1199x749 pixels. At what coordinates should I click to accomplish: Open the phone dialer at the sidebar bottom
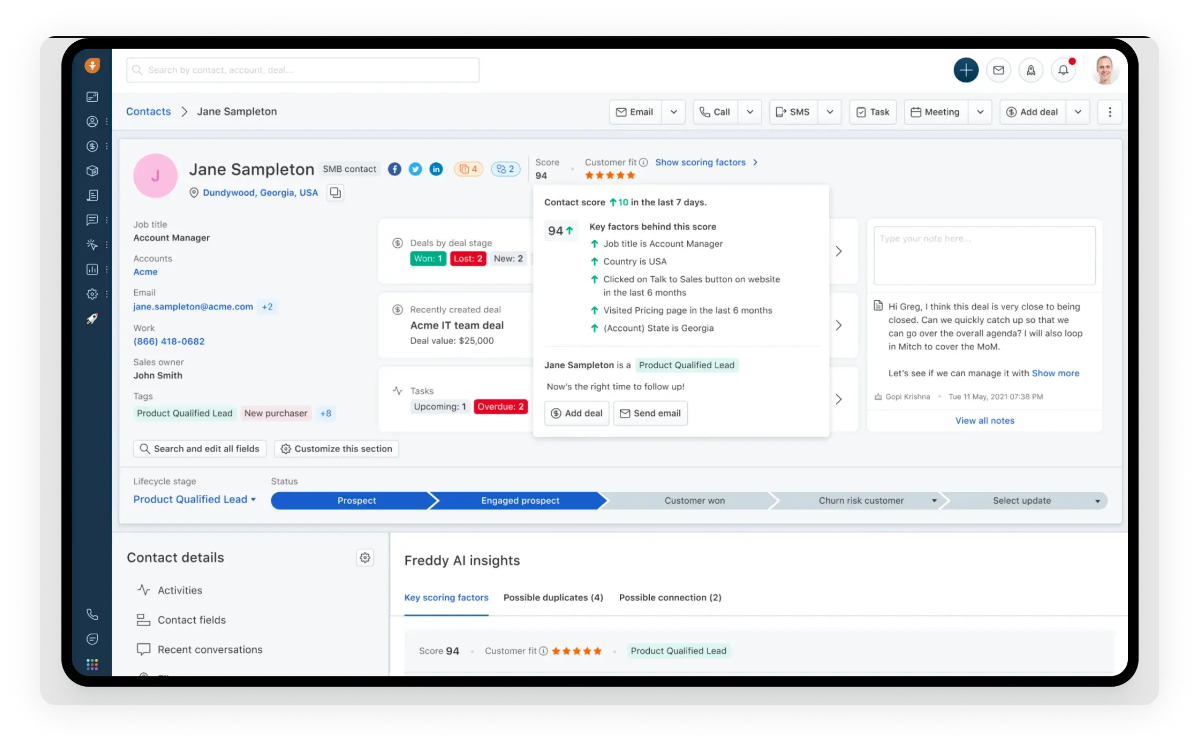pyautogui.click(x=93, y=614)
